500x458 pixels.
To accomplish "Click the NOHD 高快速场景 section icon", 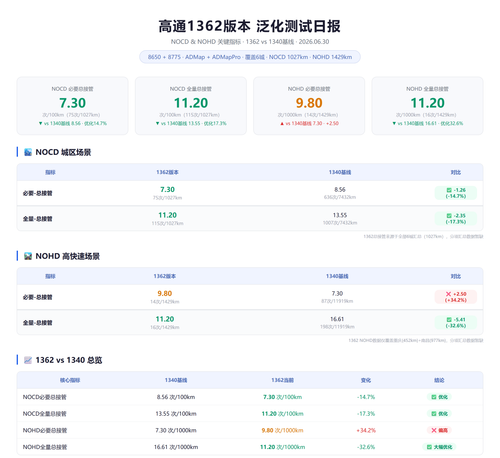I will pos(28,256).
